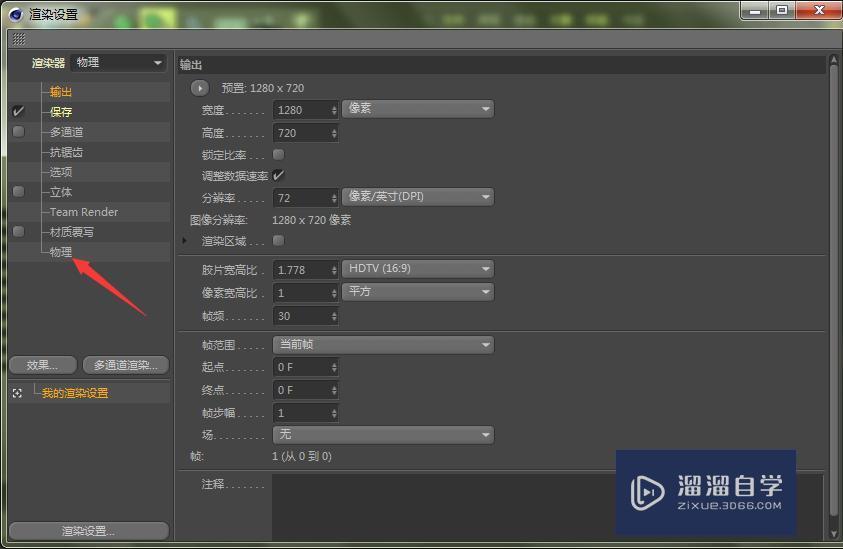Select 输出 in the settings list
Viewport: 843px width, 549px height.
(x=61, y=92)
